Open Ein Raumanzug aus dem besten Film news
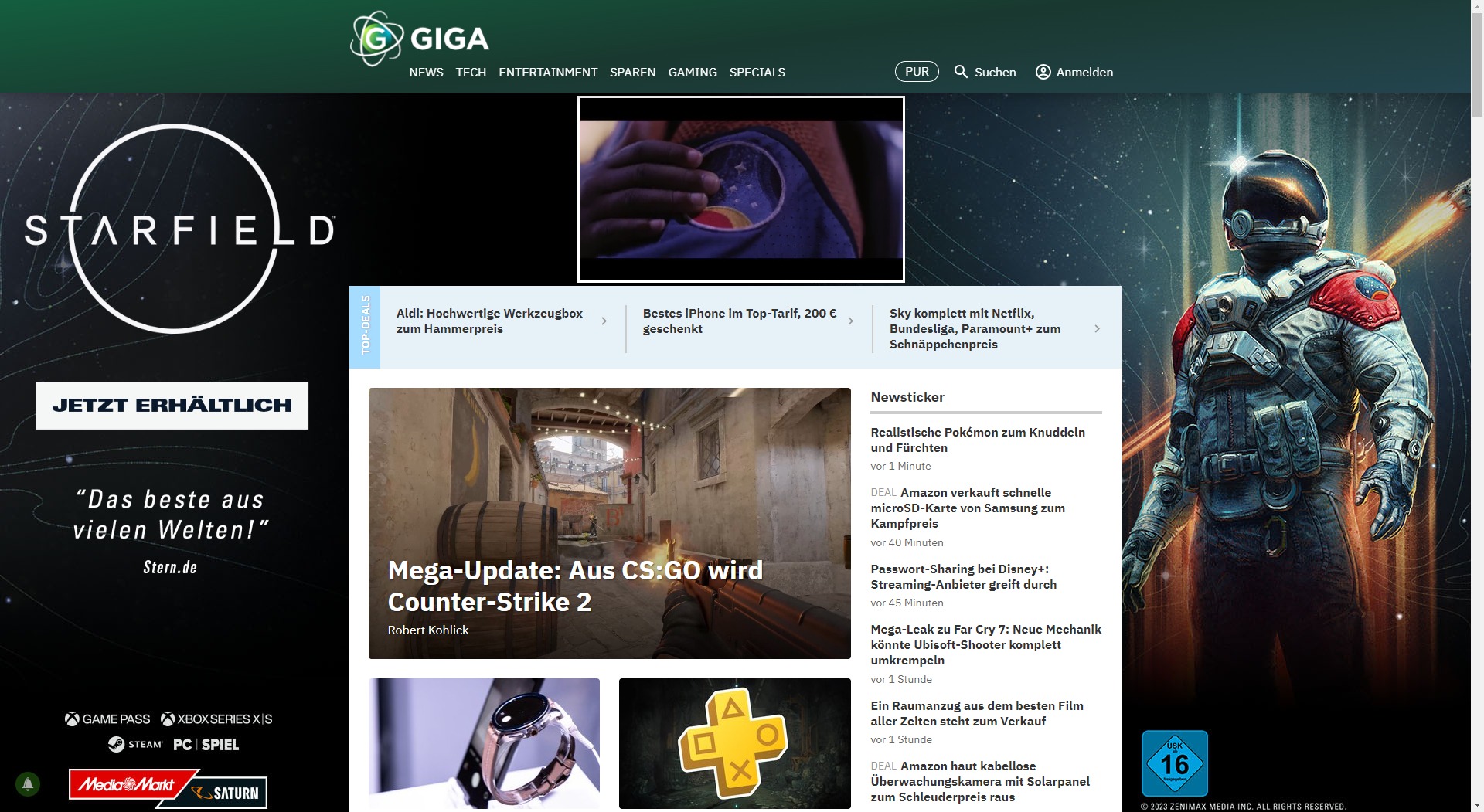The width and height of the screenshot is (1484, 812). click(977, 714)
